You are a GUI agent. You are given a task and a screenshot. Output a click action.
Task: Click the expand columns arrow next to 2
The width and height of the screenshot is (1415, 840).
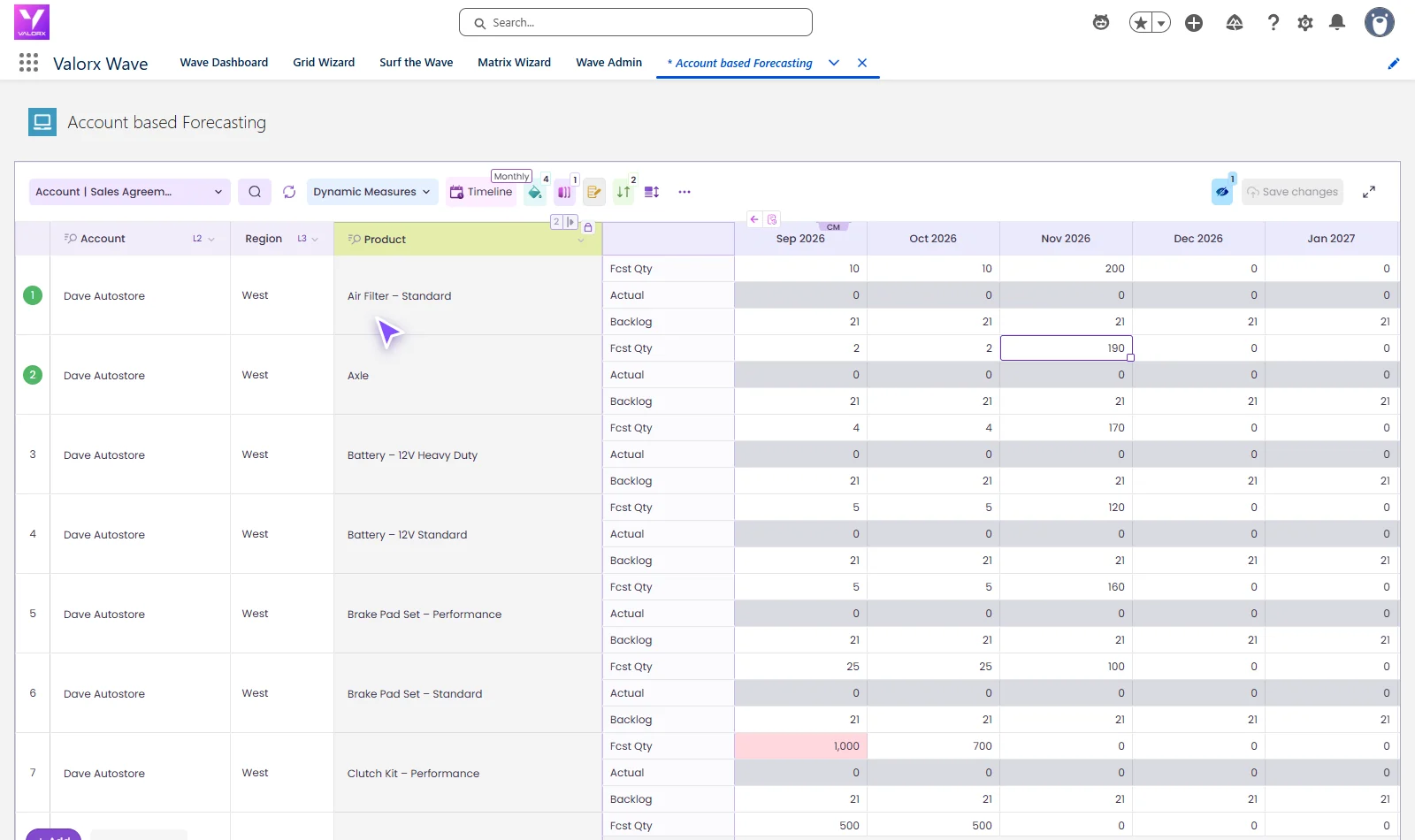(x=571, y=222)
